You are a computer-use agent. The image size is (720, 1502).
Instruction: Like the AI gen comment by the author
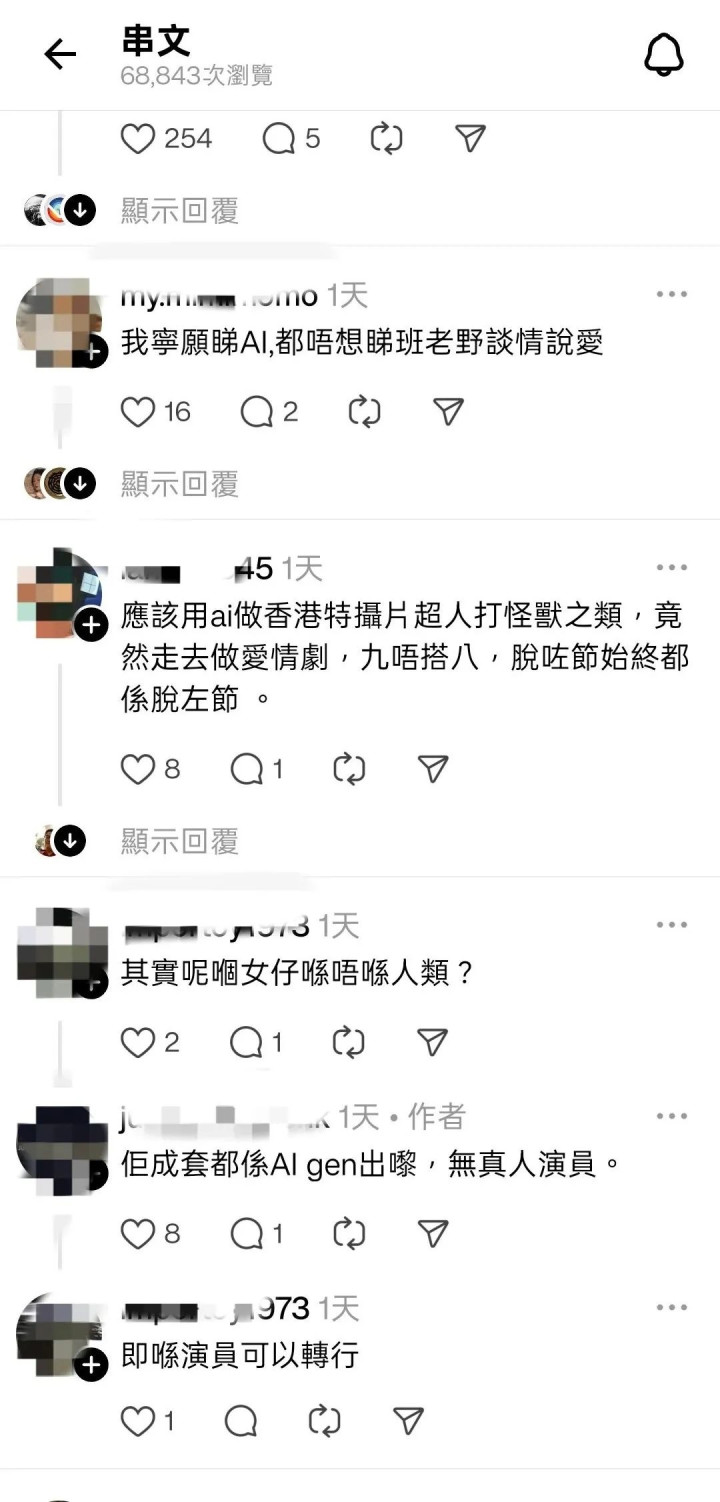138,1234
